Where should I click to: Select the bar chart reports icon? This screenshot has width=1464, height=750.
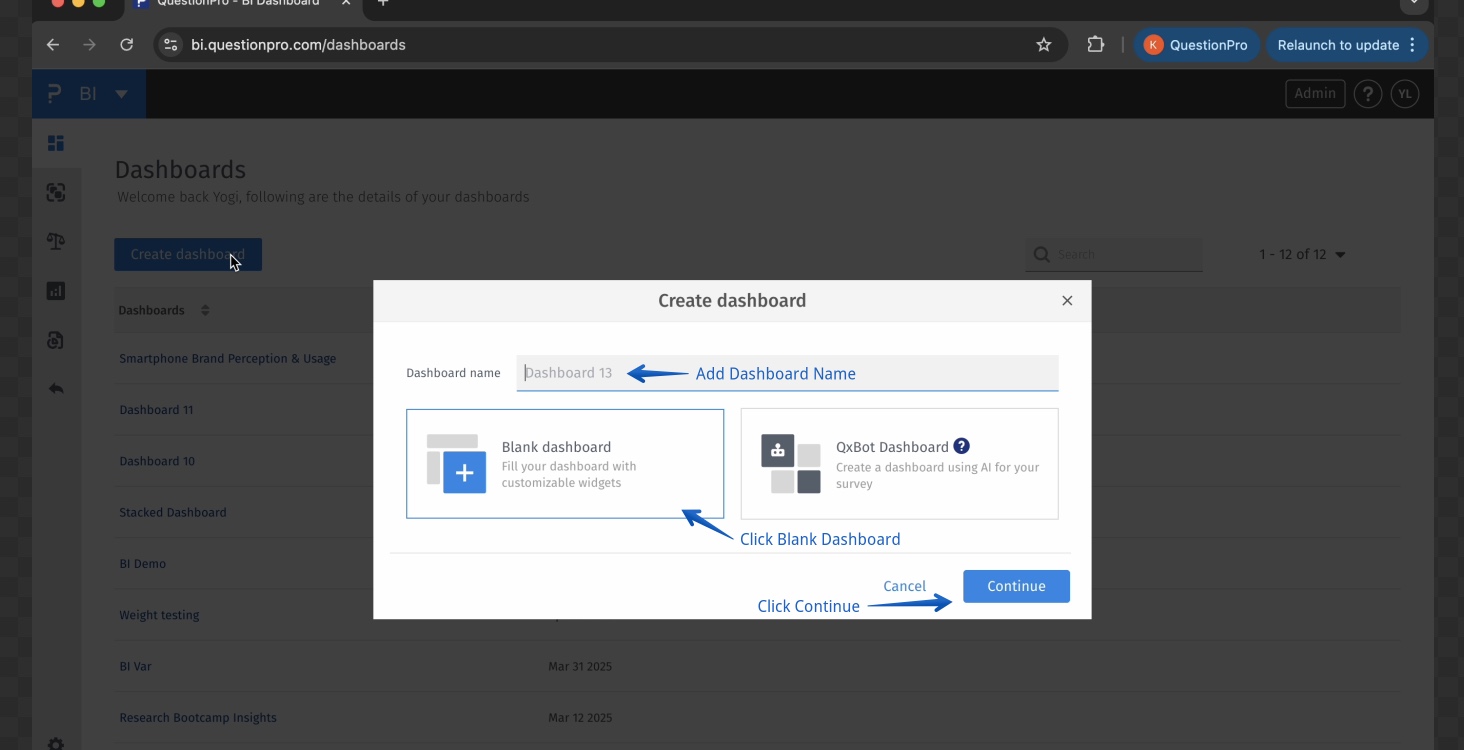56,290
